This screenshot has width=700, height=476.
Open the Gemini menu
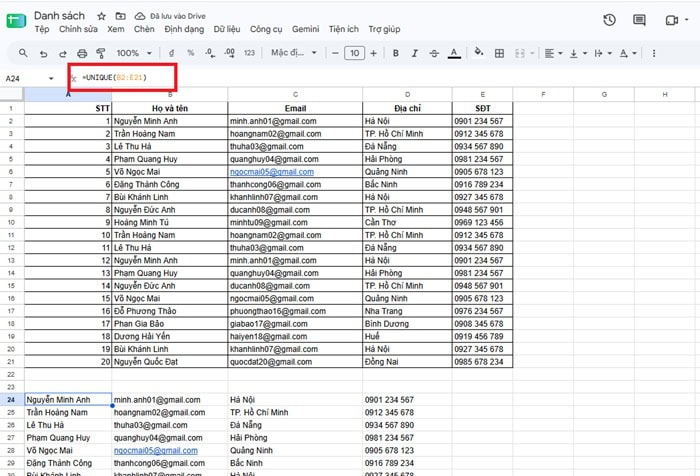pos(305,29)
